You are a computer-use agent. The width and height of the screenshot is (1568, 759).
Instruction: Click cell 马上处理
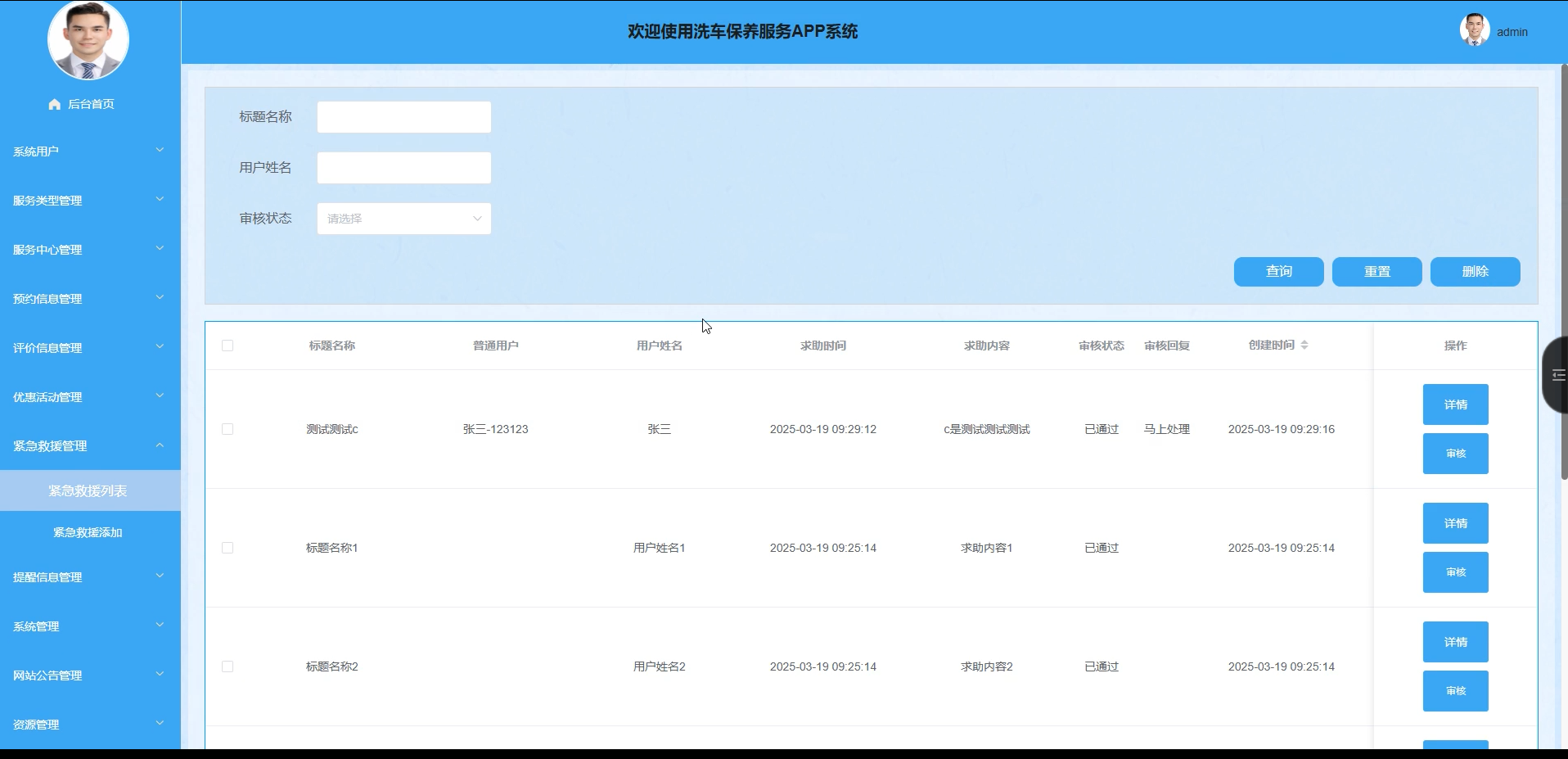[x=1166, y=429]
